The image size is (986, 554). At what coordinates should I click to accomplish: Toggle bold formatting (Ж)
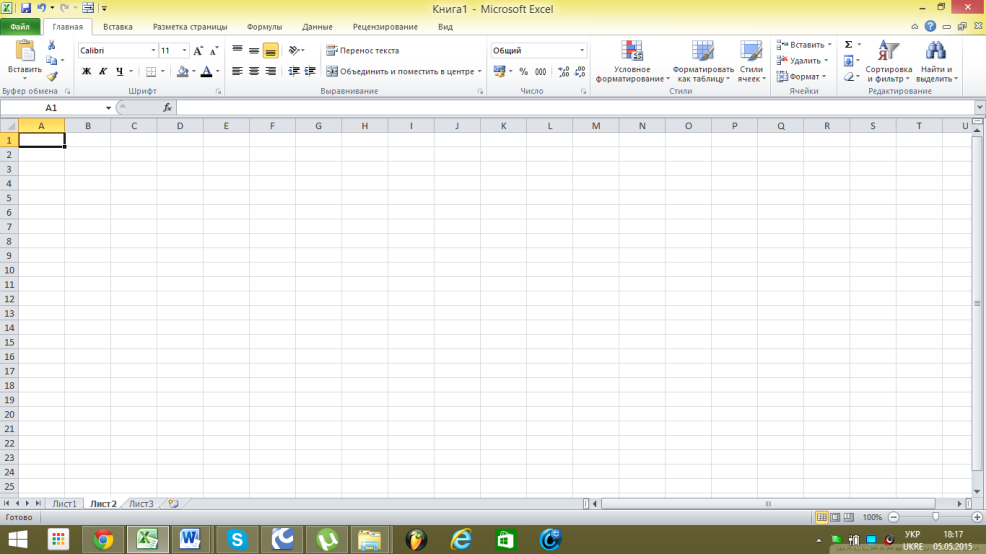click(86, 72)
